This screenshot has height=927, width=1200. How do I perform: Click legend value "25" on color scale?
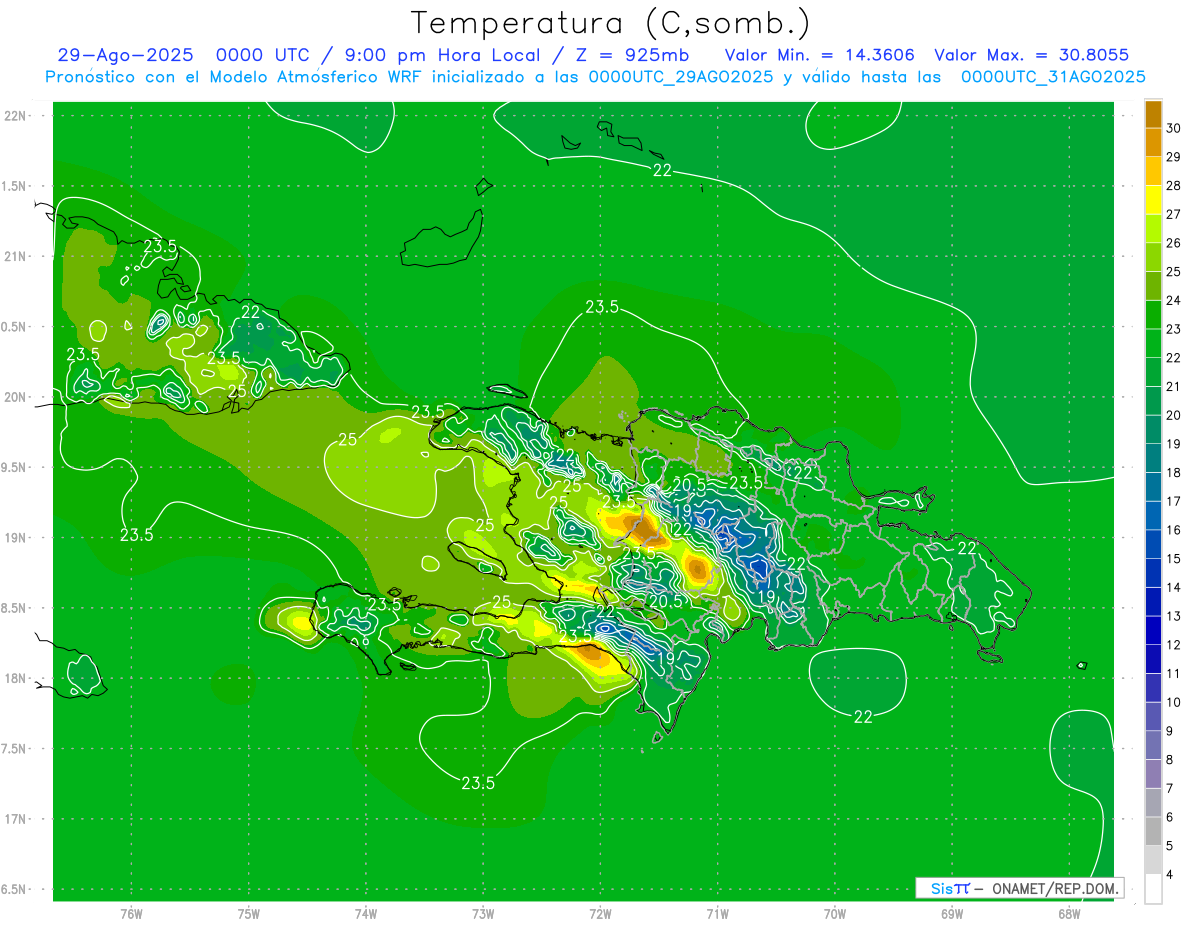click(1174, 272)
